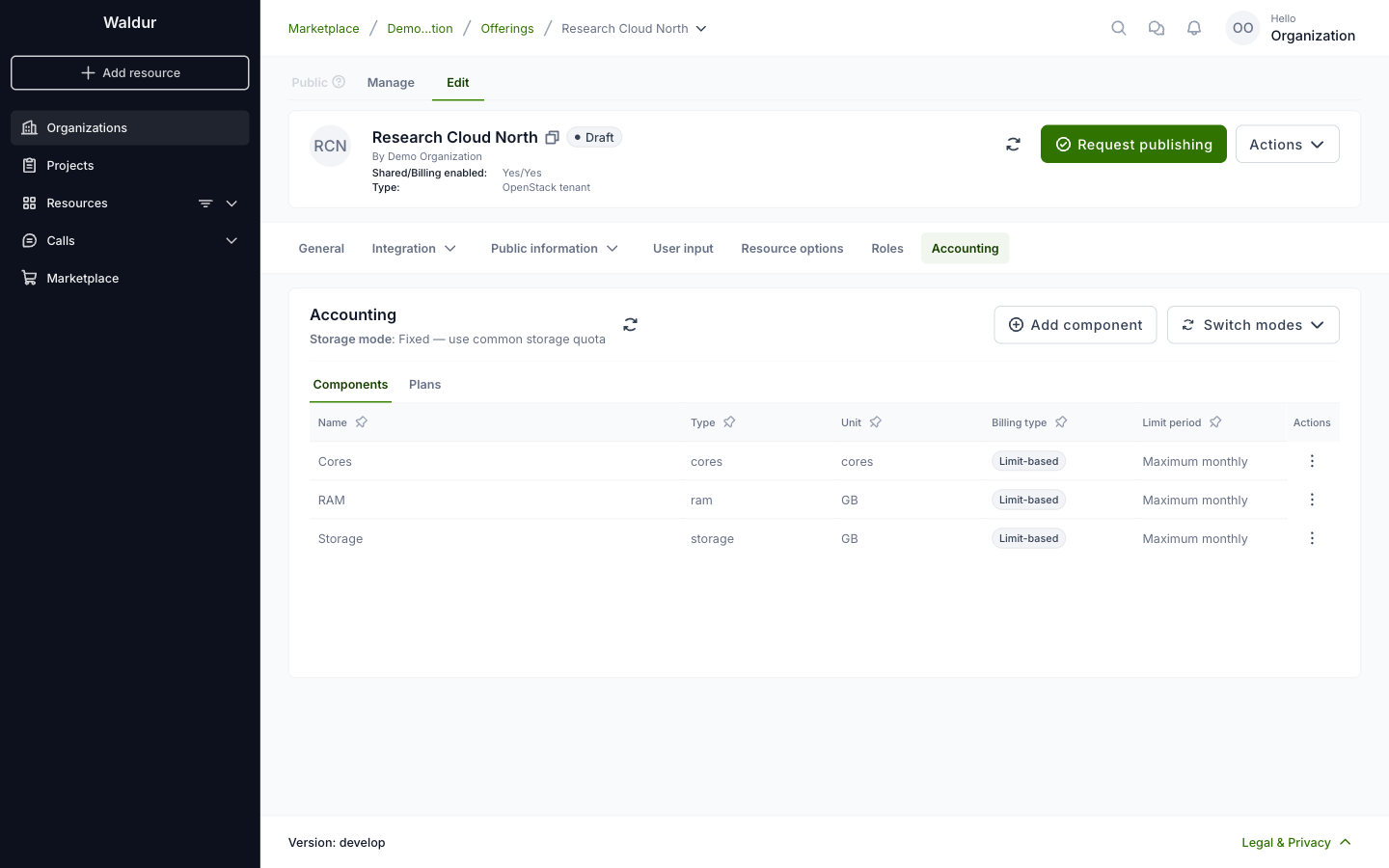Switch to the Plans tab
Viewport: 1389px width, 868px height.
[x=424, y=385]
